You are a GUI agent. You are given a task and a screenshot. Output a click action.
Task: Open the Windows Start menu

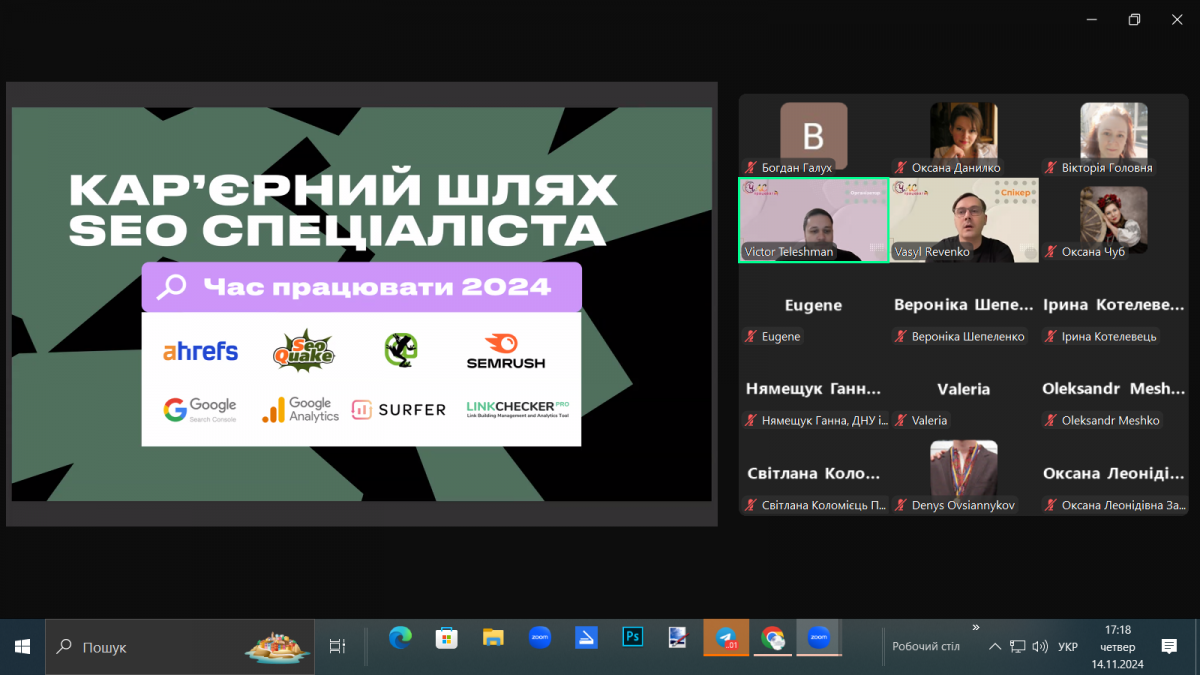point(22,647)
